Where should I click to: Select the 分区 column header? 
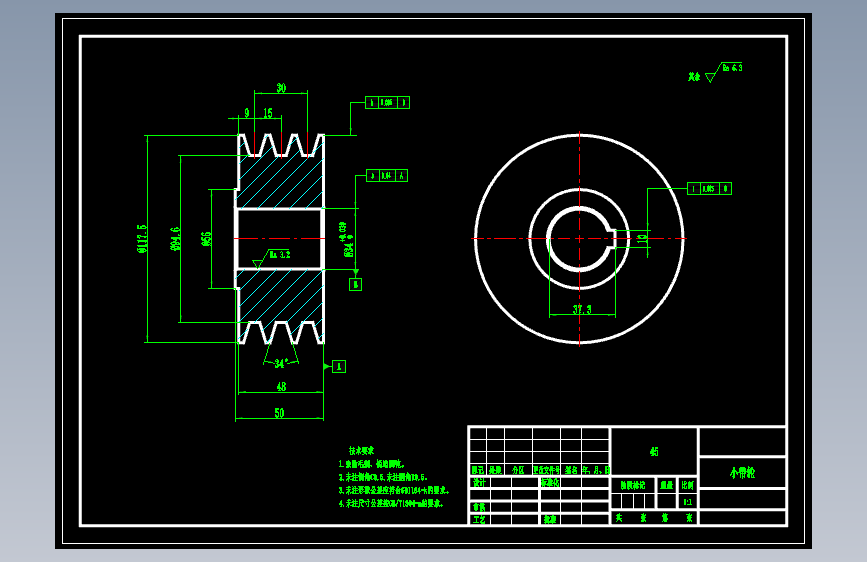[518, 470]
